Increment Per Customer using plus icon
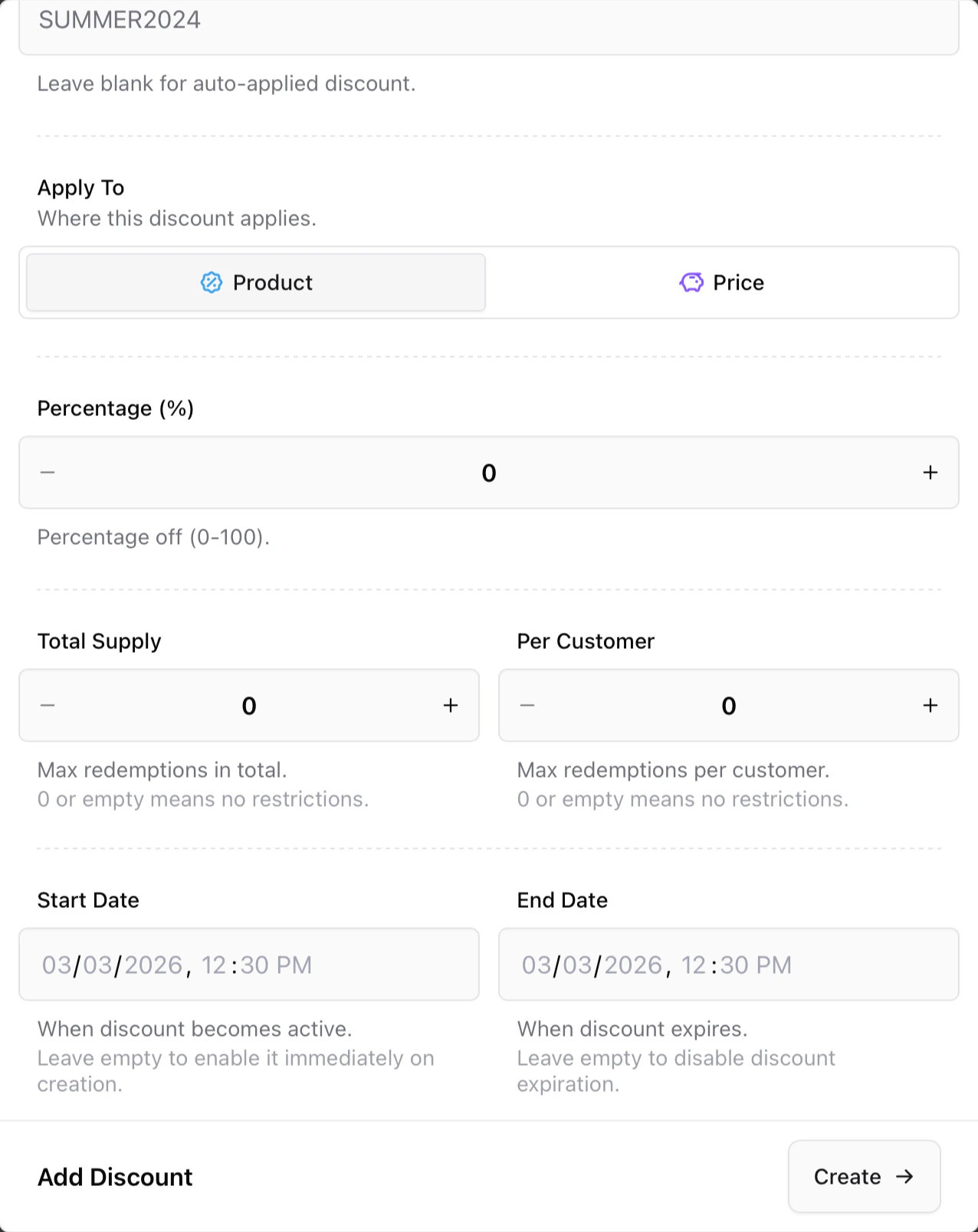 point(930,706)
